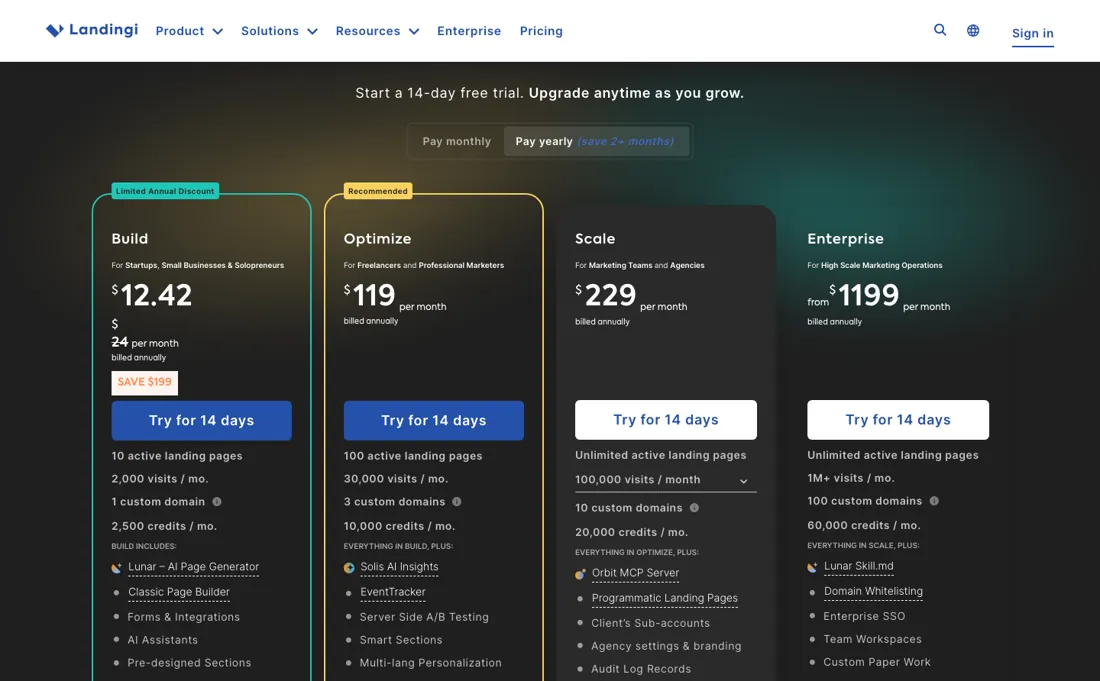Image resolution: width=1100 pixels, height=681 pixels.
Task: Click 'Audit Log Records' feature text
Action: 641,669
